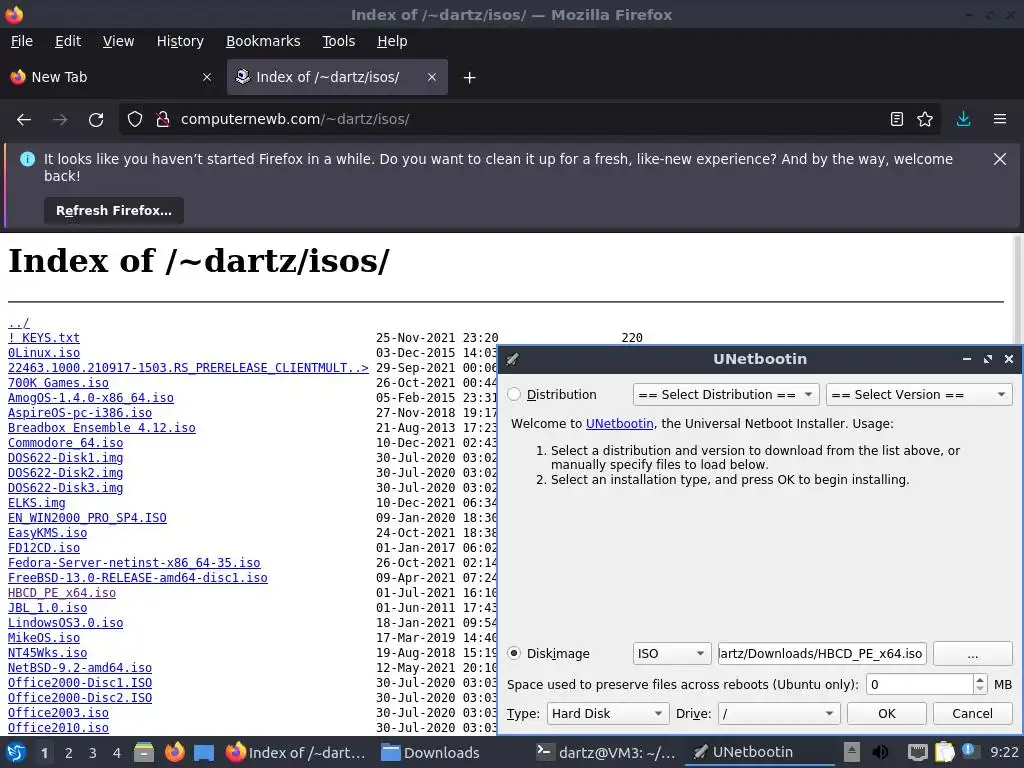Click the disk image file path field
The image size is (1024, 768).
click(x=822, y=654)
